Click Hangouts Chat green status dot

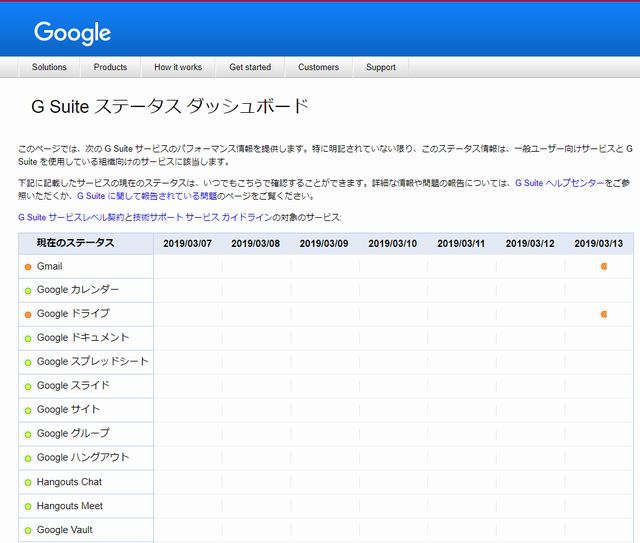pos(28,483)
